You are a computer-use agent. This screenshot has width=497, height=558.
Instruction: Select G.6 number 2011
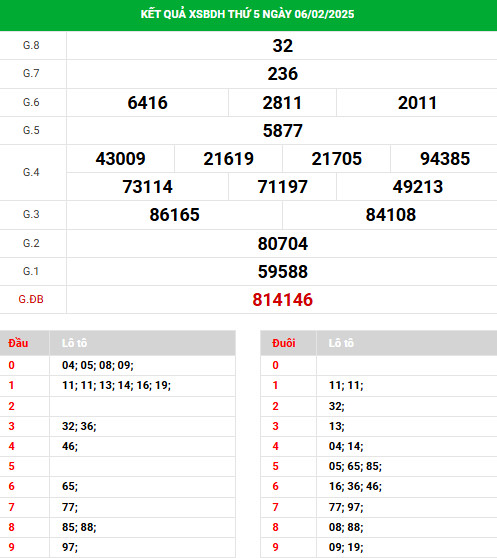[x=417, y=103]
